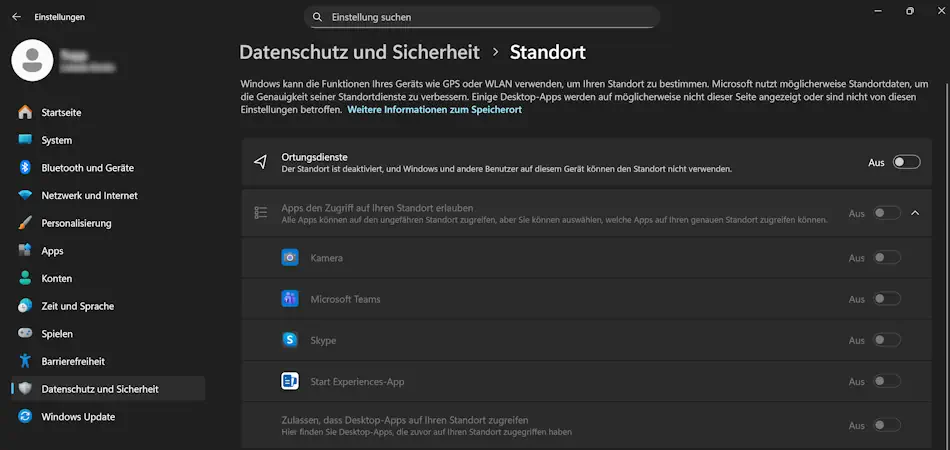
Task: Click the Microsoft Teams app name
Action: point(345,299)
